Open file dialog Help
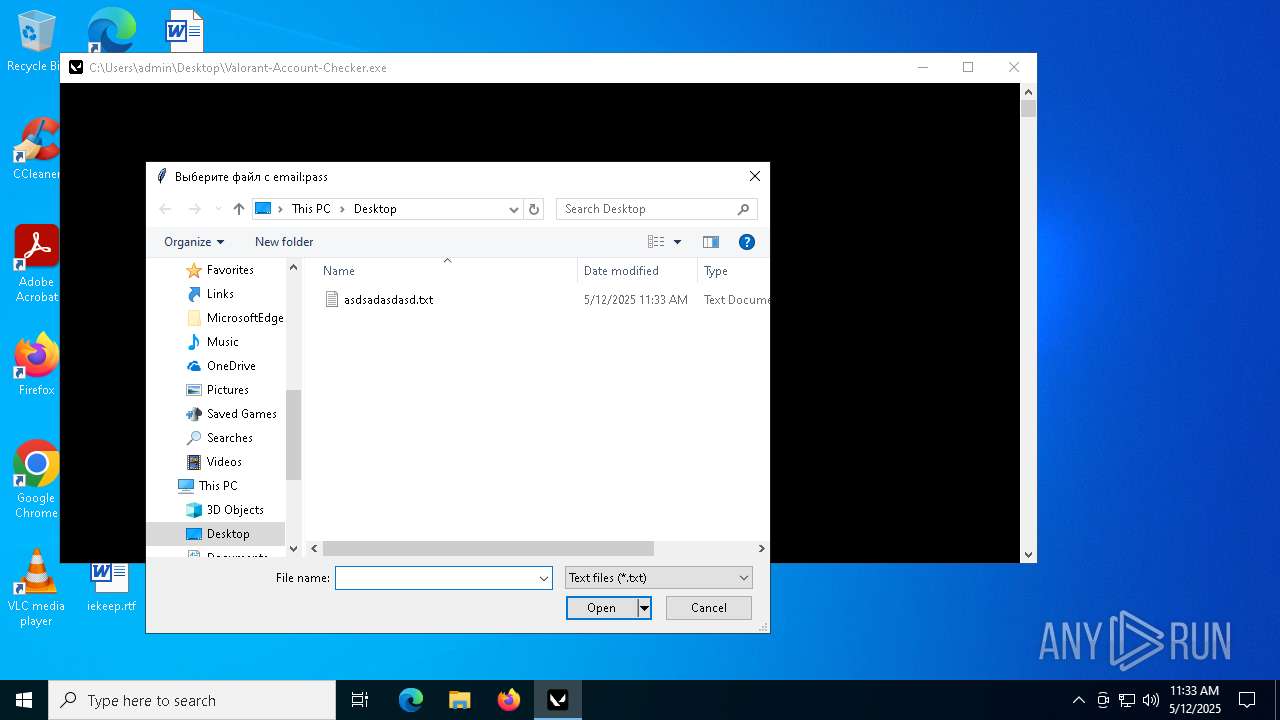This screenshot has width=1280, height=720. [x=746, y=242]
